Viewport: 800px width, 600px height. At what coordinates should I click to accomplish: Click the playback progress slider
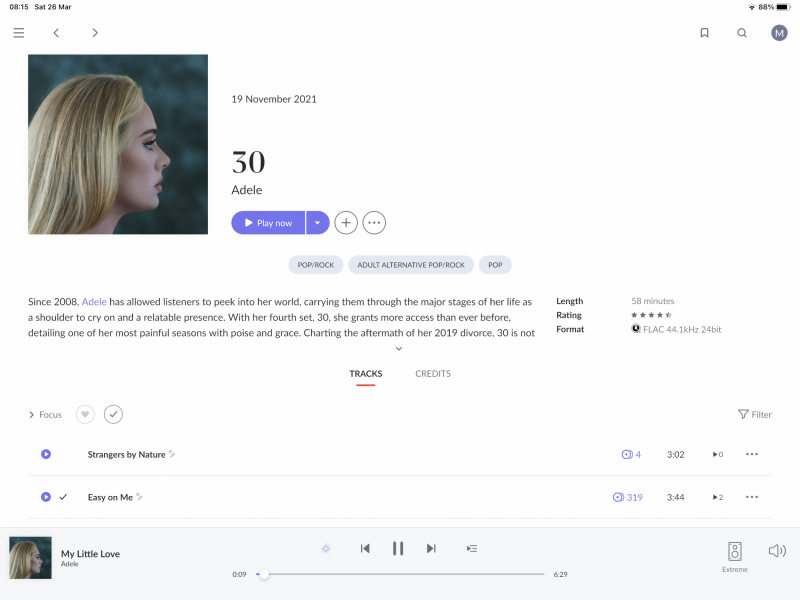click(x=400, y=575)
